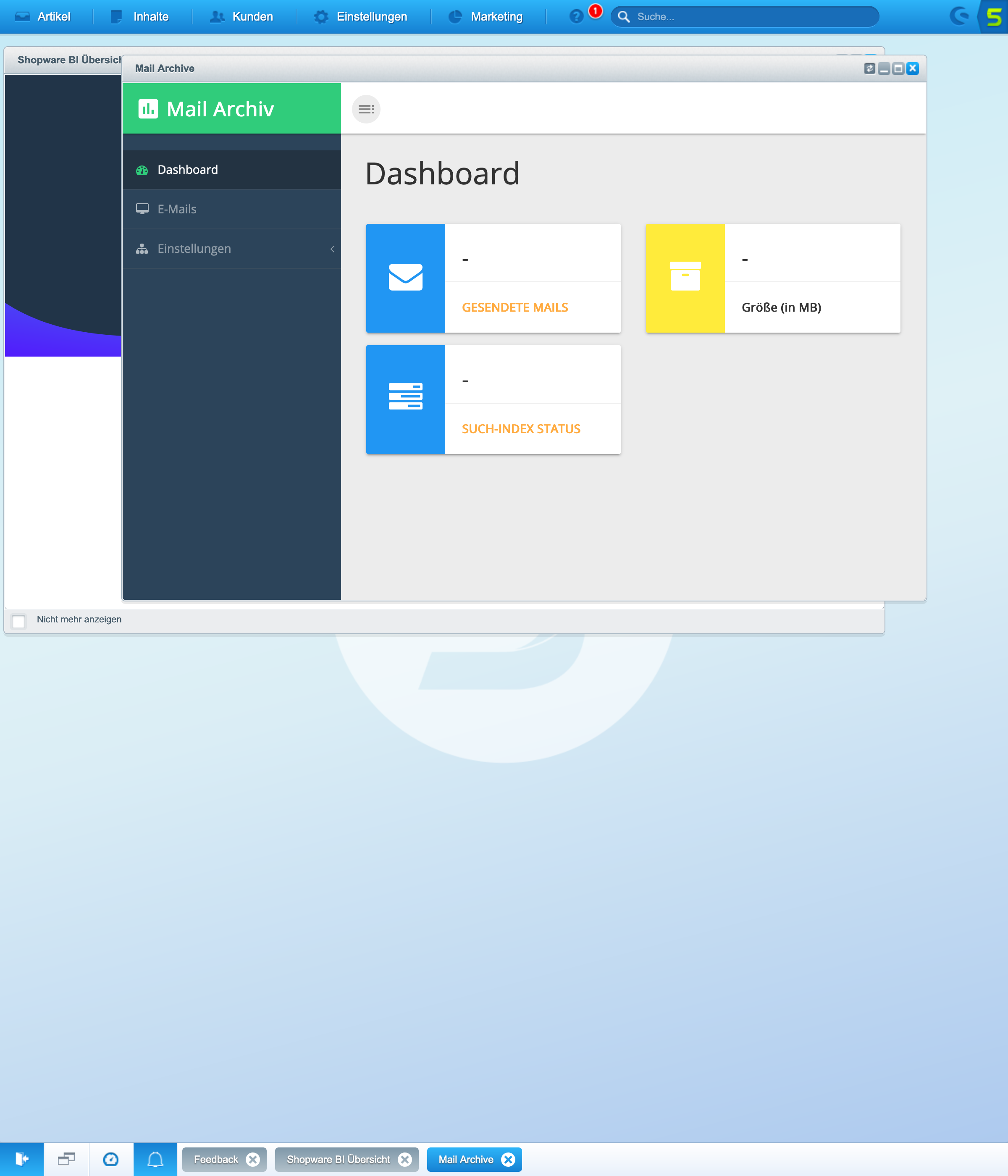1008x1176 pixels.
Task: Close the Mail Archive taskbar tab
Action: (x=508, y=1160)
